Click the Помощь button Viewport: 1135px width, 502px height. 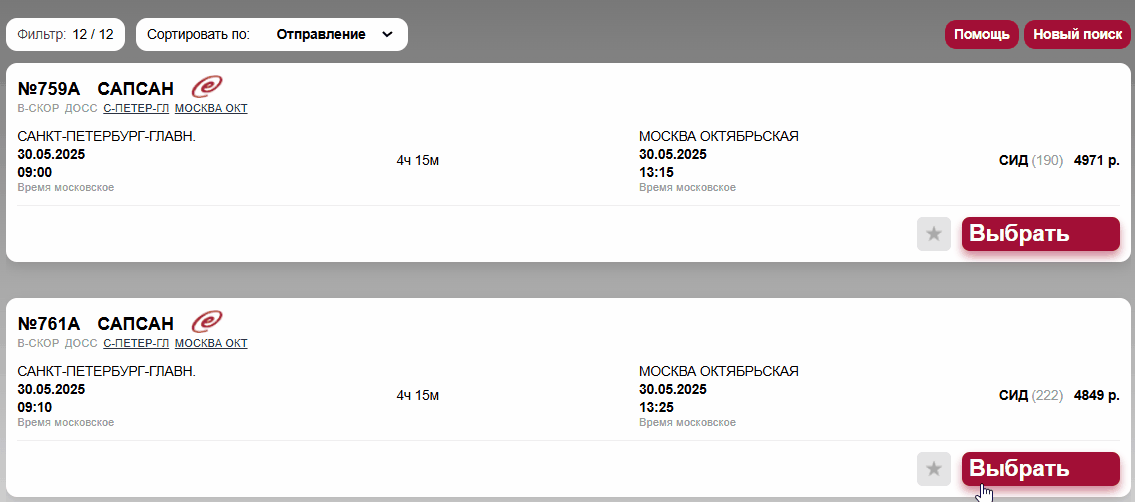click(982, 35)
